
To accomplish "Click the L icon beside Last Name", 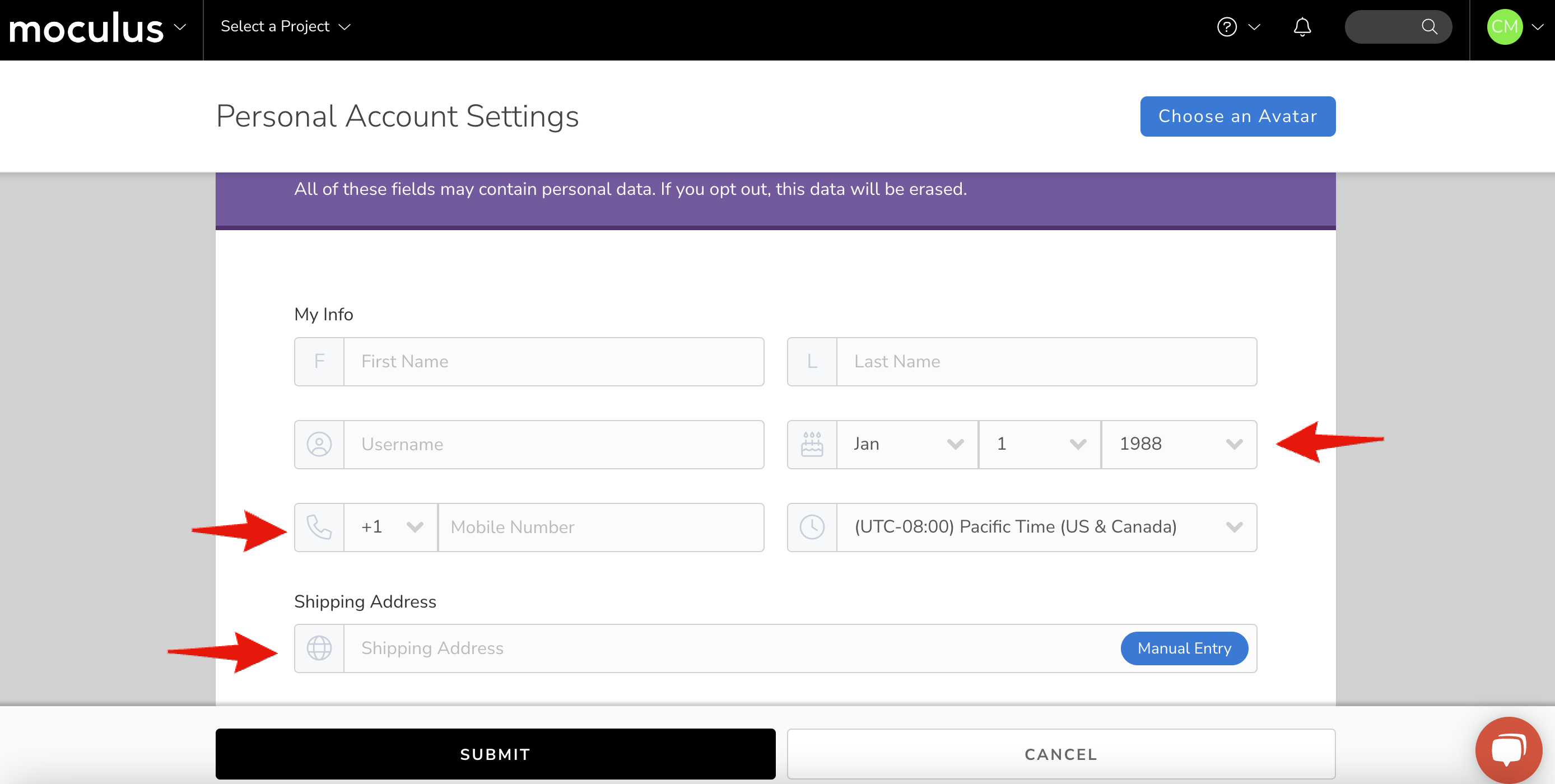I will tap(813, 362).
